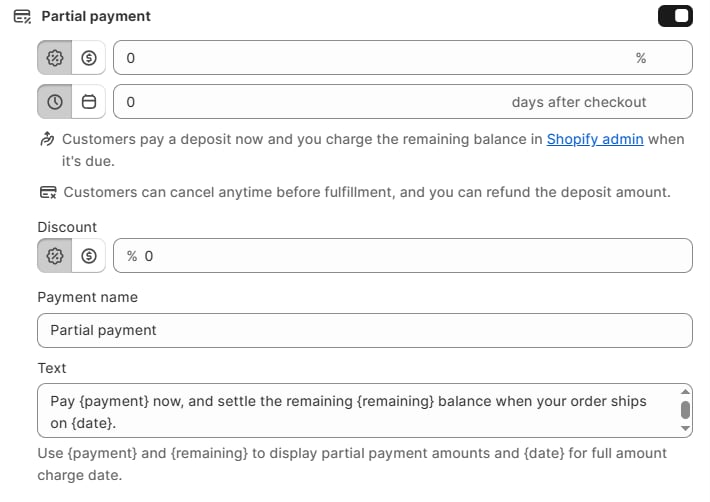Select percentage deposit type icon
Image resolution: width=710 pixels, height=502 pixels.
55,58
